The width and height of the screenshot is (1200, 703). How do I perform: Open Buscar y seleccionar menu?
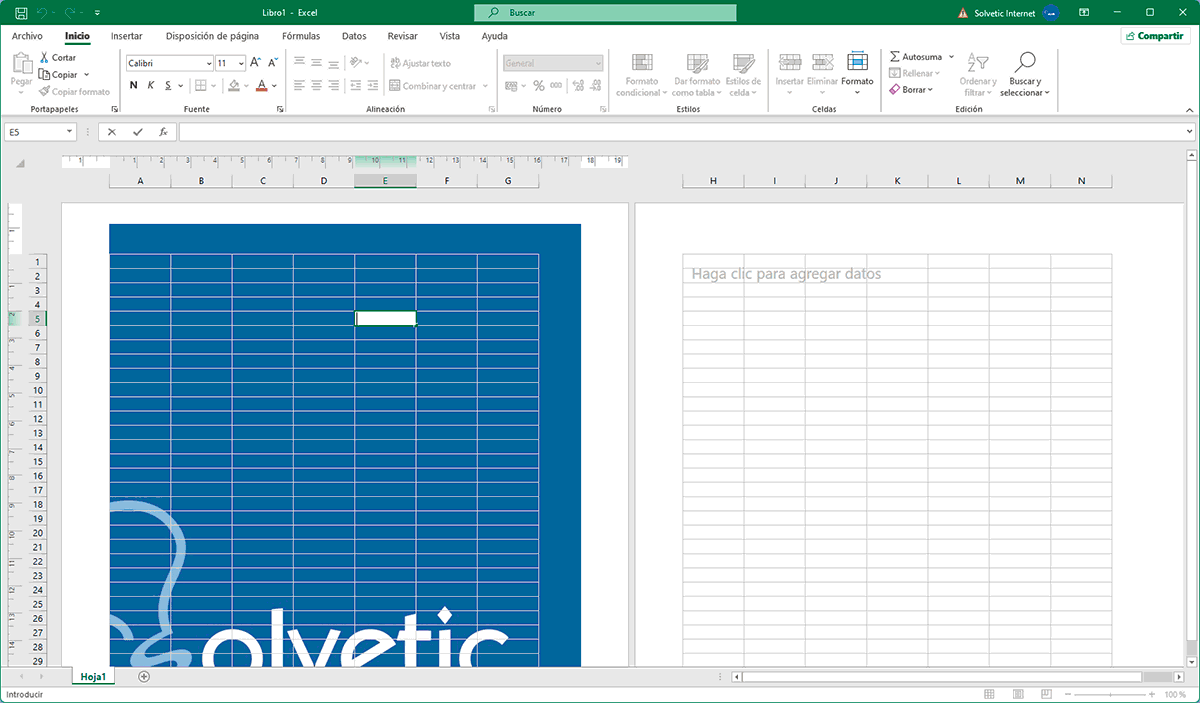tap(1025, 75)
